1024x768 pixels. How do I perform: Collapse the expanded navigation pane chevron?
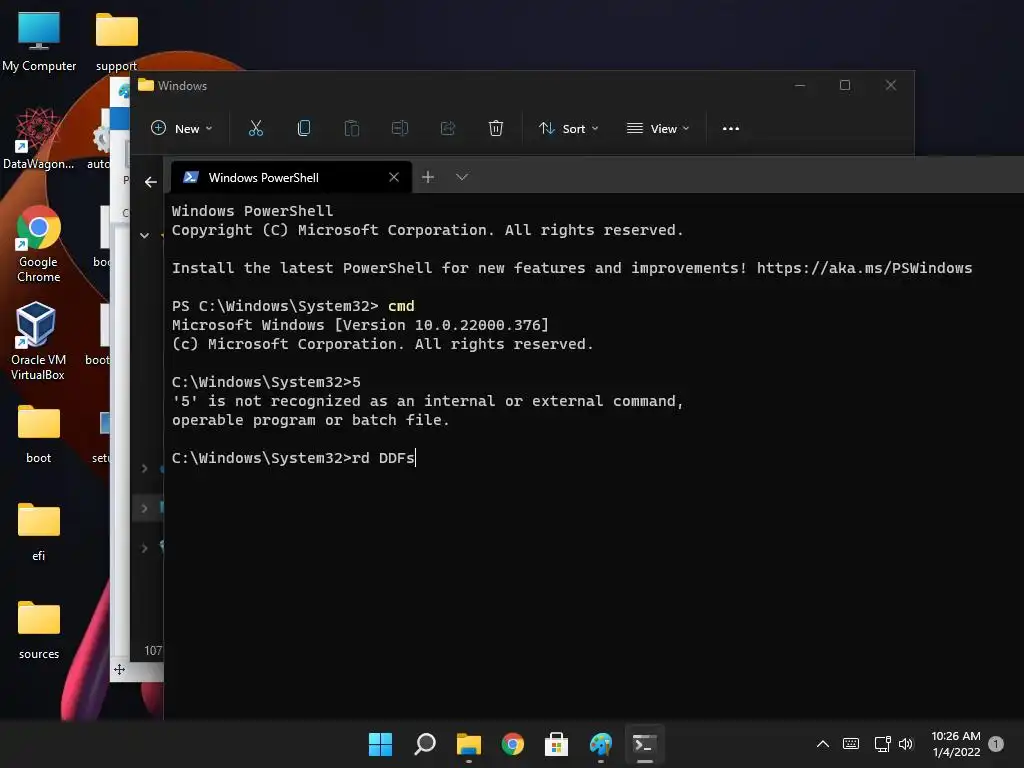point(144,236)
